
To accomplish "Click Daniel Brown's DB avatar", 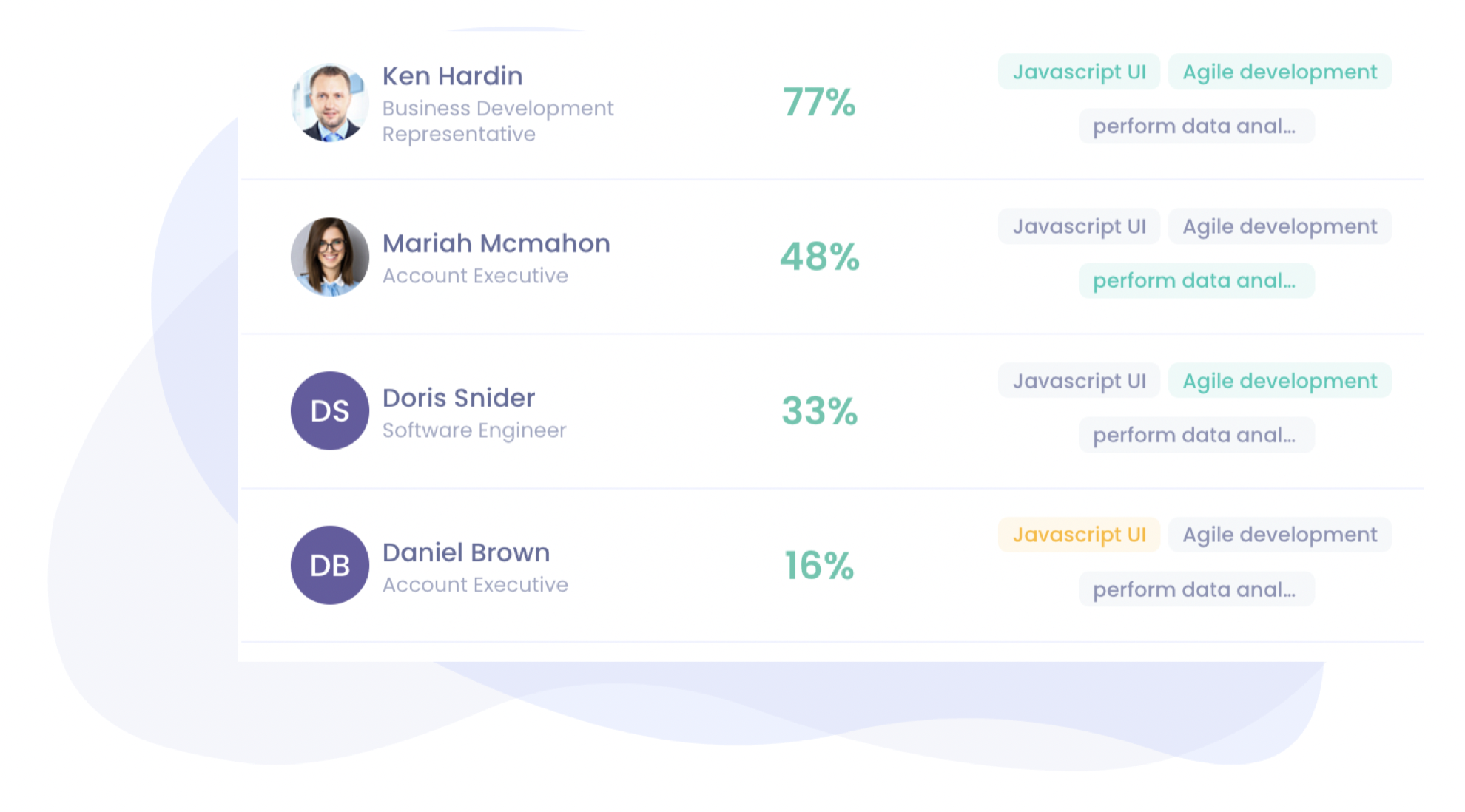I will (329, 565).
